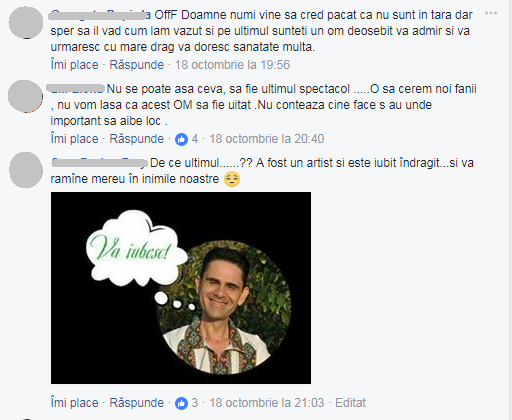
Task: Open the three-dot options menu on first comment
Action: pos(491,13)
